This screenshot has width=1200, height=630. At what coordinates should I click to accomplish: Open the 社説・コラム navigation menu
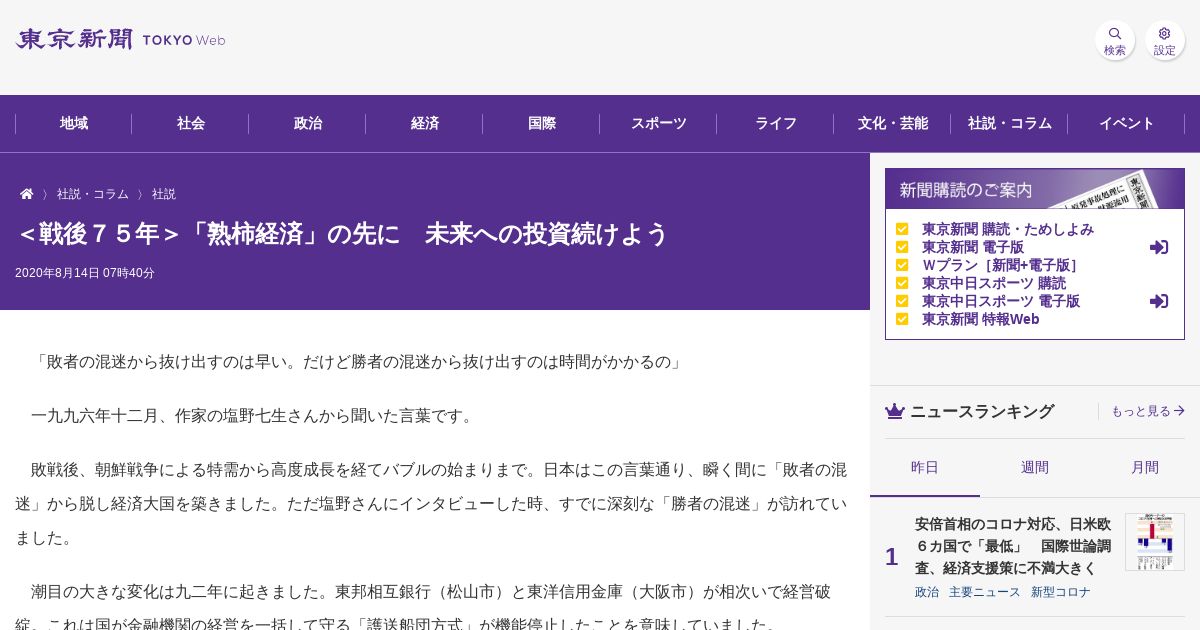pyautogui.click(x=1010, y=124)
